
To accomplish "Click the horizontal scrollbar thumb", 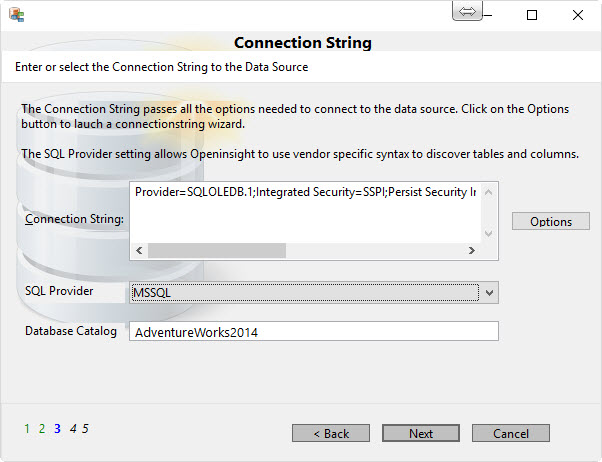I will click(x=217, y=251).
